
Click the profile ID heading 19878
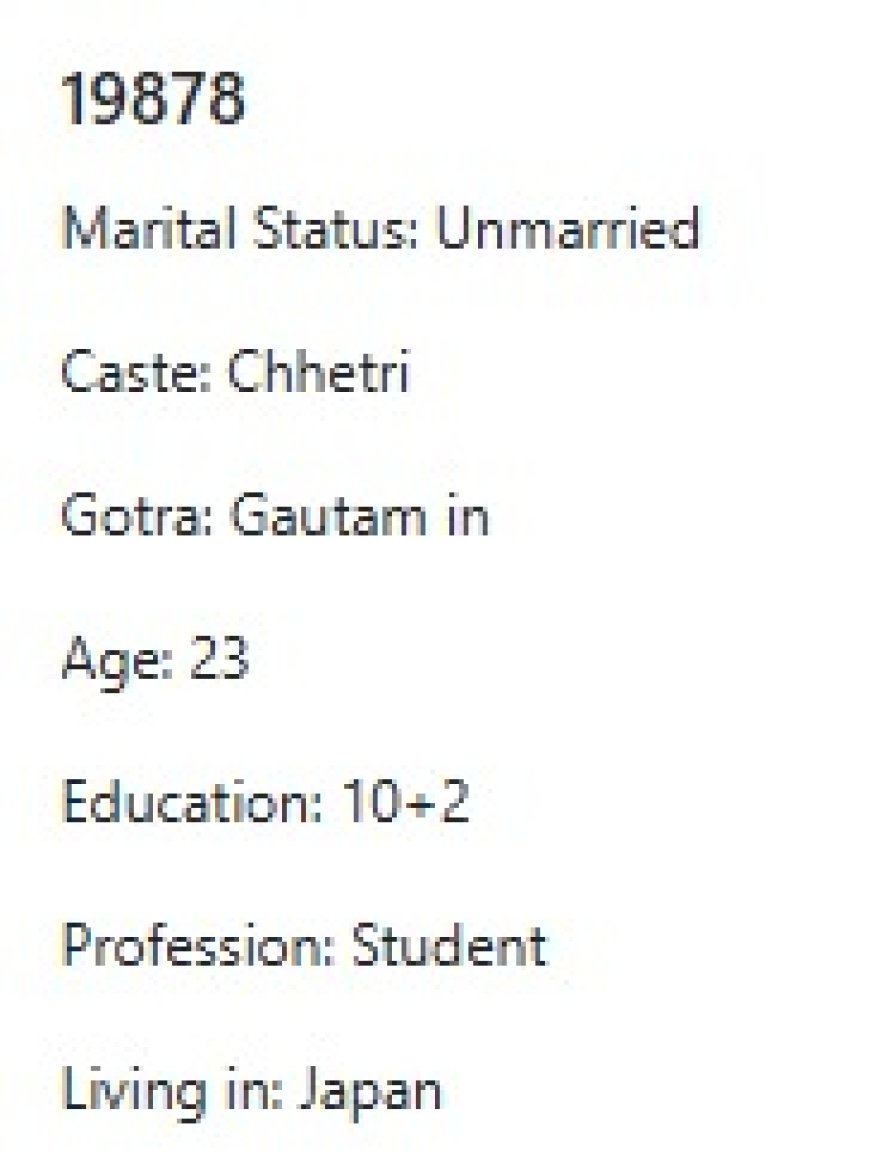(153, 100)
